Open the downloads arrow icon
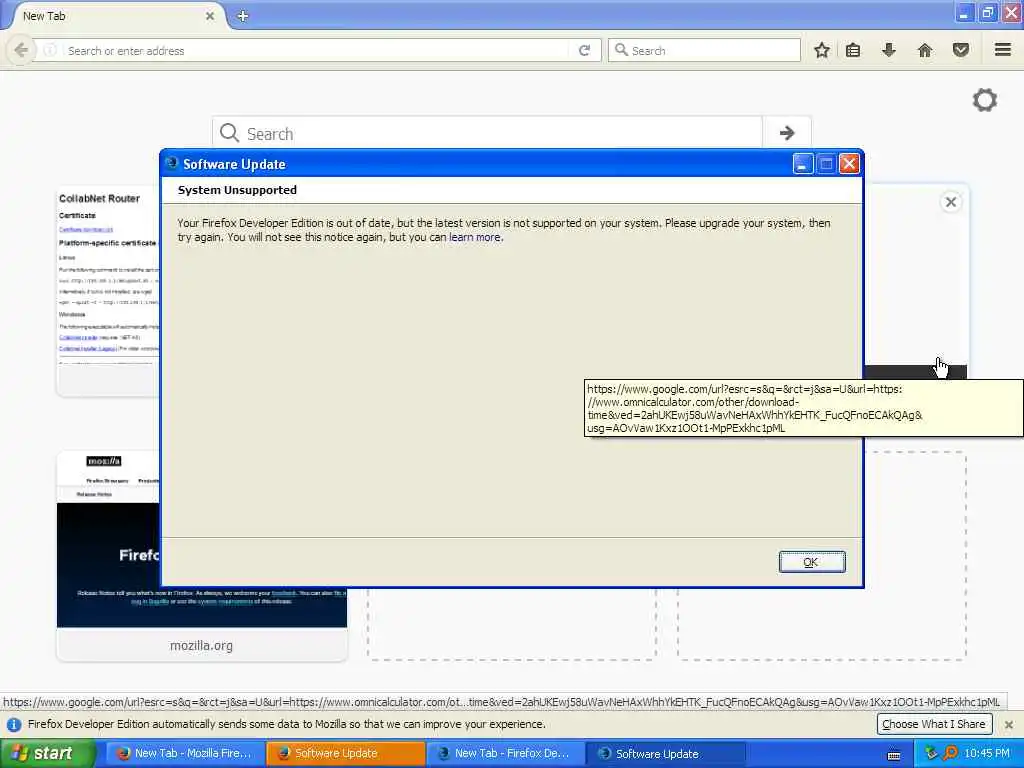The height and width of the screenshot is (768, 1024). [x=889, y=50]
